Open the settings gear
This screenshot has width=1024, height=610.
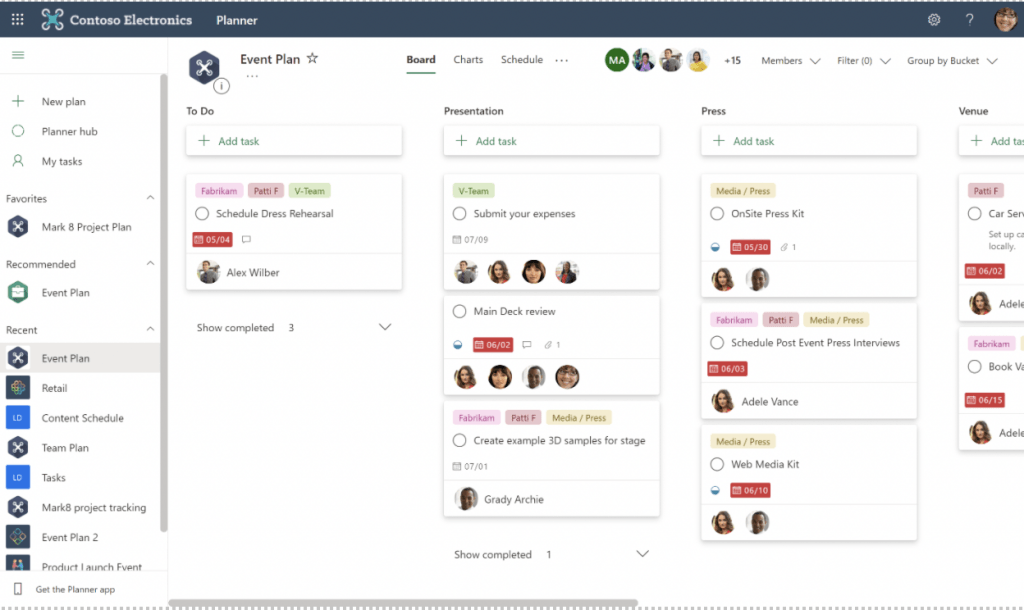pyautogui.click(x=934, y=20)
